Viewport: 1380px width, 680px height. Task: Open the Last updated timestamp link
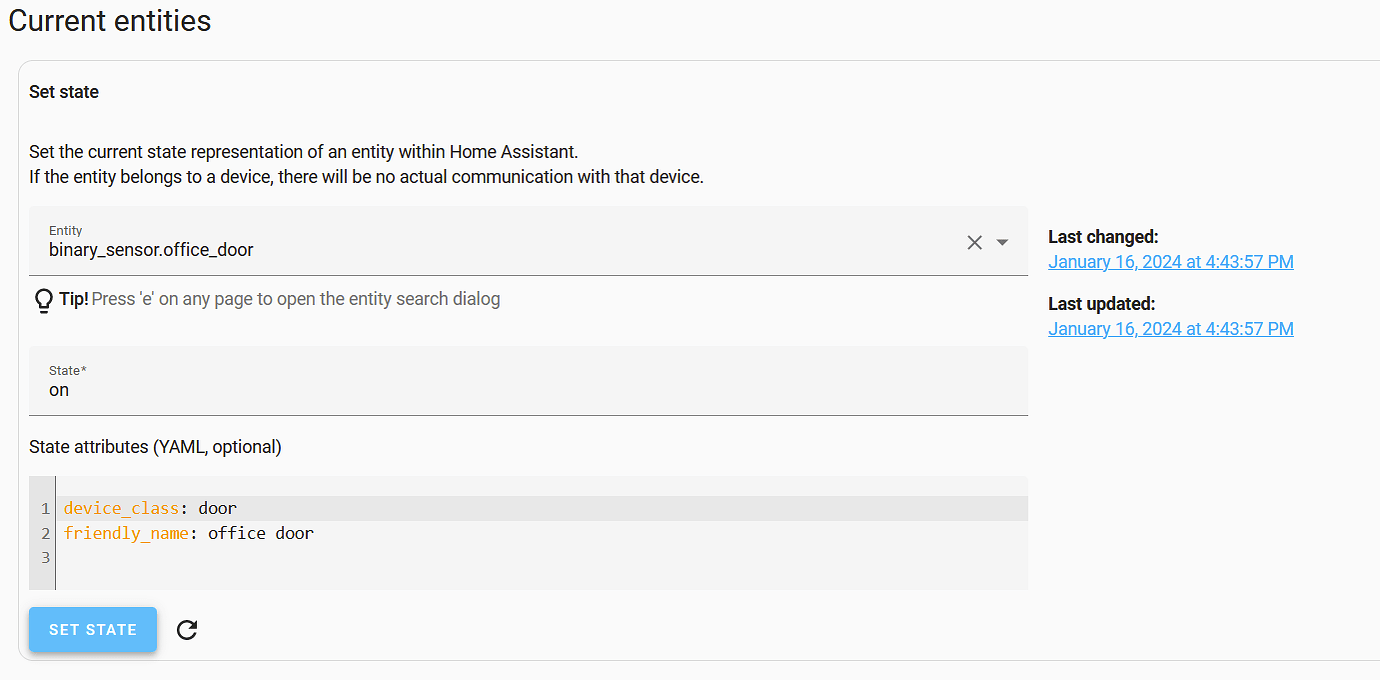tap(1170, 328)
